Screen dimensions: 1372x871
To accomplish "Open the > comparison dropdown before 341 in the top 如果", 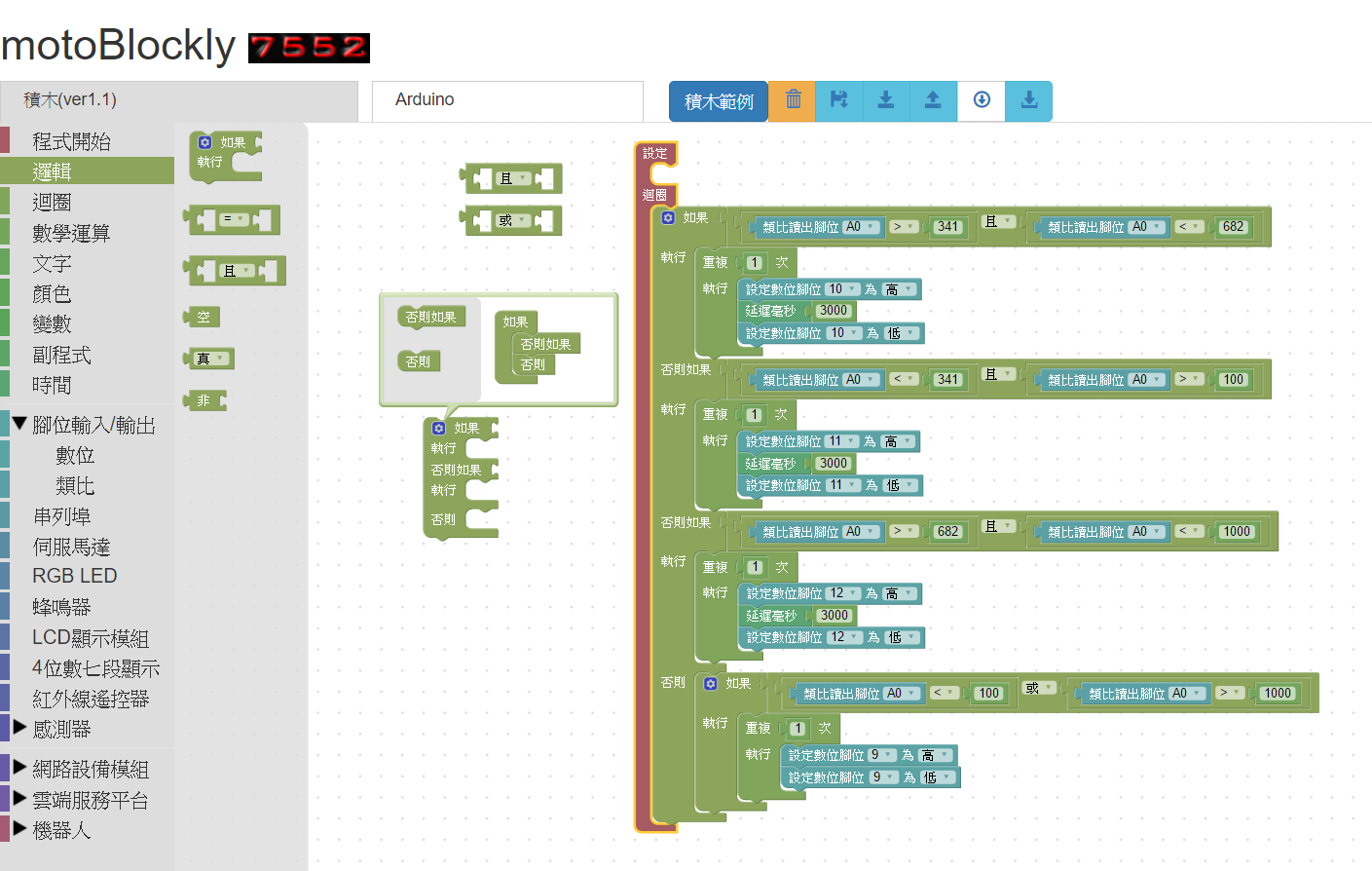I will [x=905, y=227].
